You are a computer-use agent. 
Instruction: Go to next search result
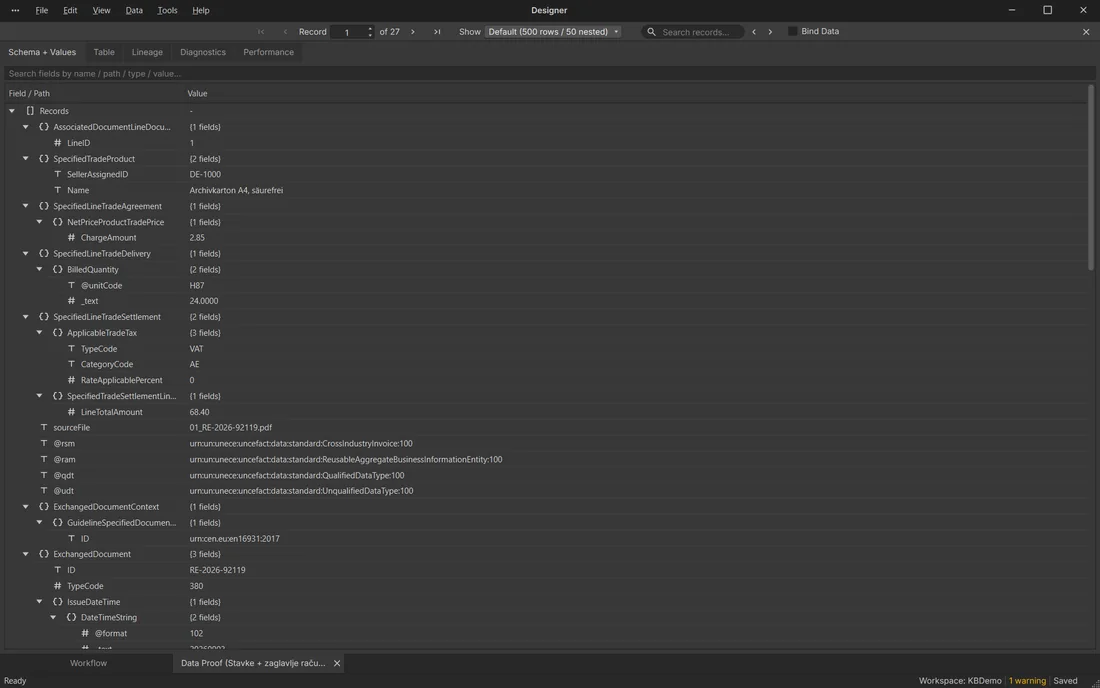coord(770,32)
